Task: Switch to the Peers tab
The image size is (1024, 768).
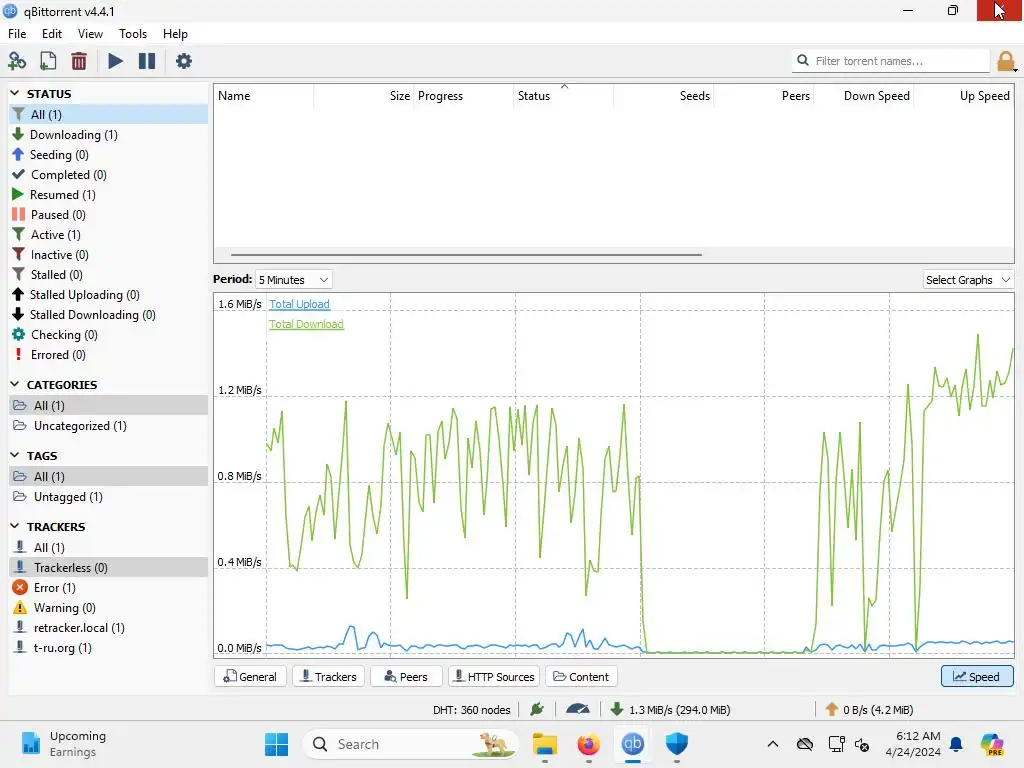Action: click(x=406, y=677)
